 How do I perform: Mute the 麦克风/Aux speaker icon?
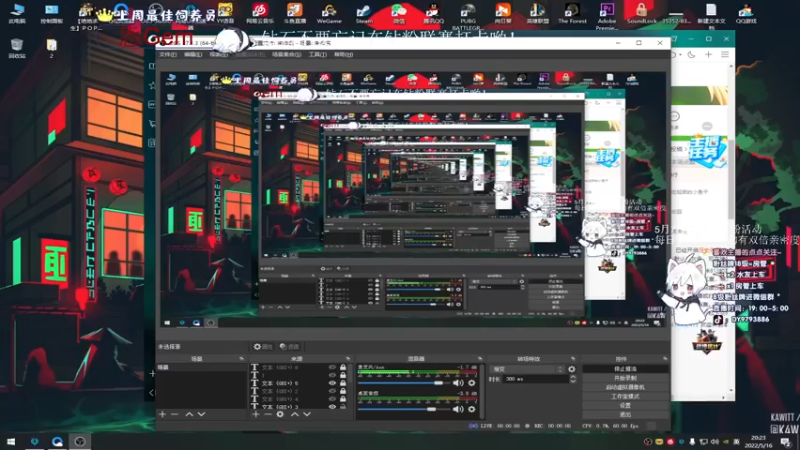pos(458,383)
